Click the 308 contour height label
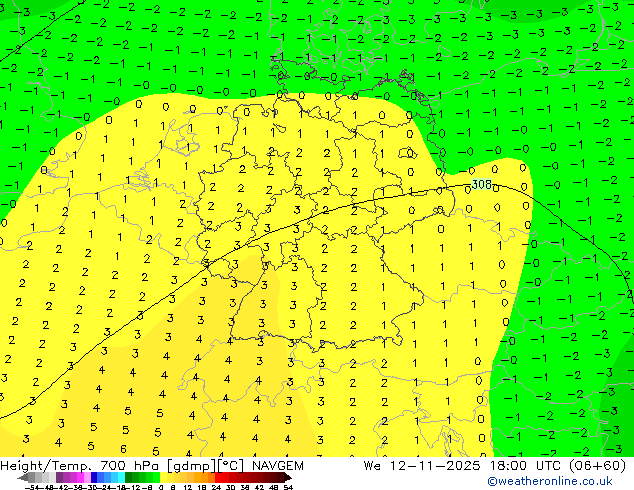Image resolution: width=634 pixels, height=490 pixels. 482,184
